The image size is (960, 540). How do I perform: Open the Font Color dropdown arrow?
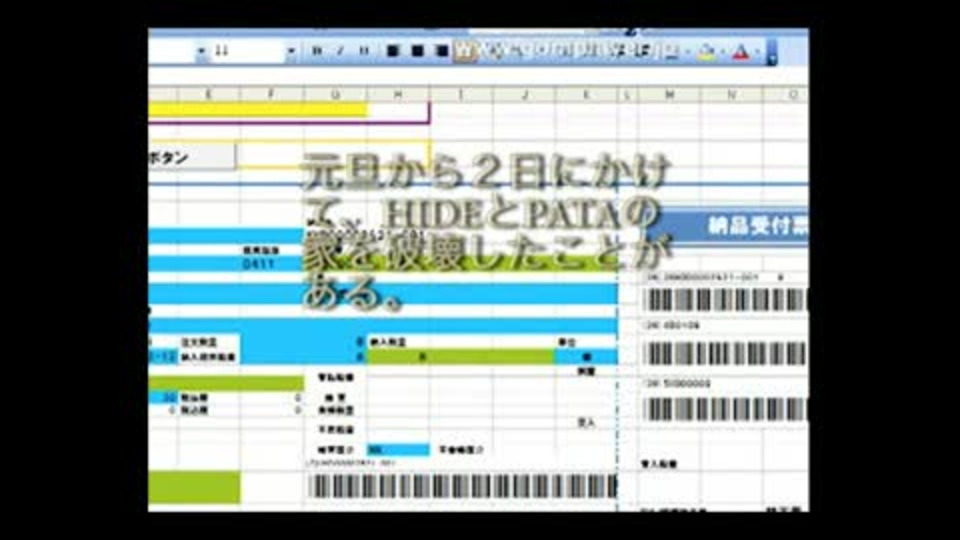757,52
